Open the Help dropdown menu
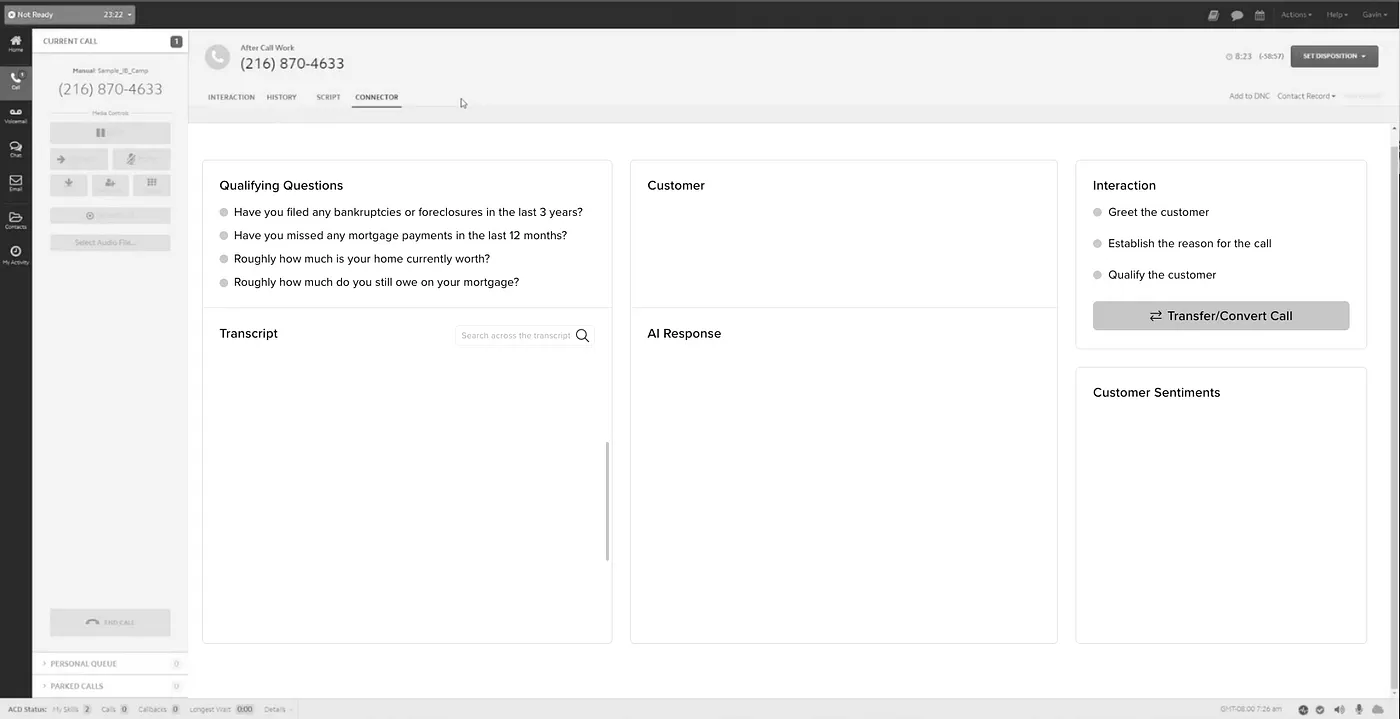The image size is (1400, 719). coord(1337,15)
